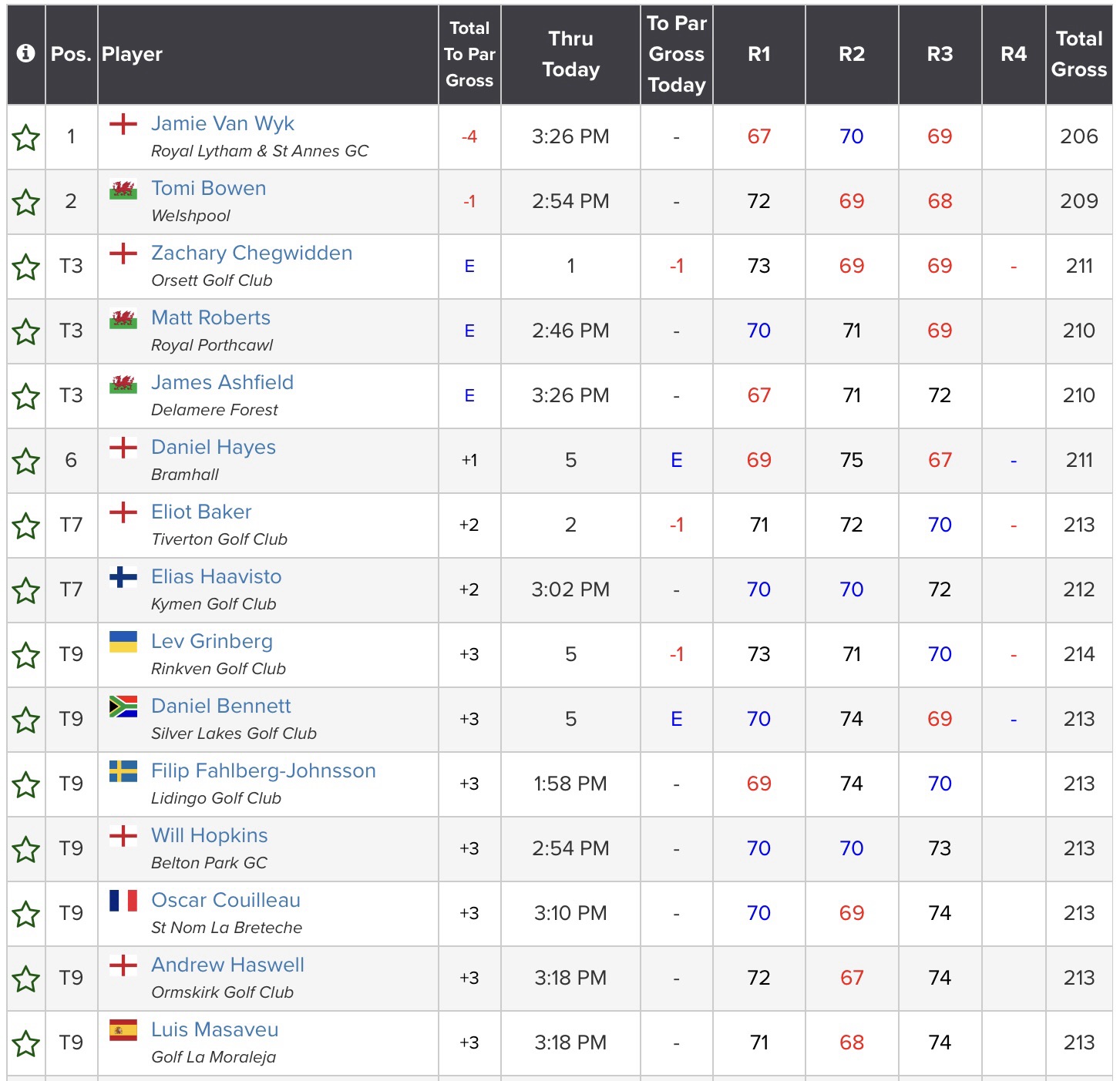1120x1081 pixels.
Task: Click the Total Gross column header
Action: [x=1078, y=54]
